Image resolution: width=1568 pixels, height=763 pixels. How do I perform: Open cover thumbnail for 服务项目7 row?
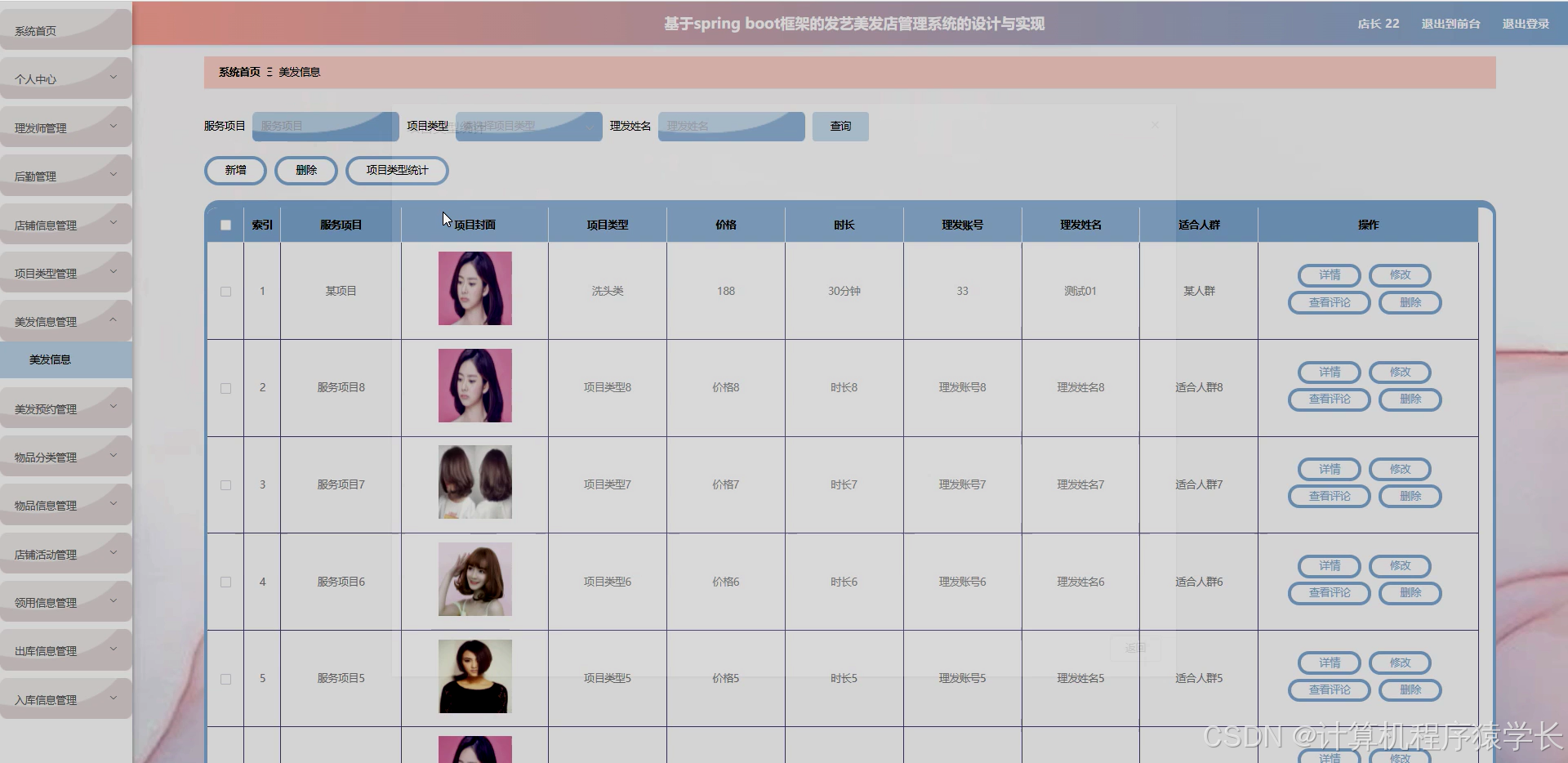pyautogui.click(x=474, y=482)
